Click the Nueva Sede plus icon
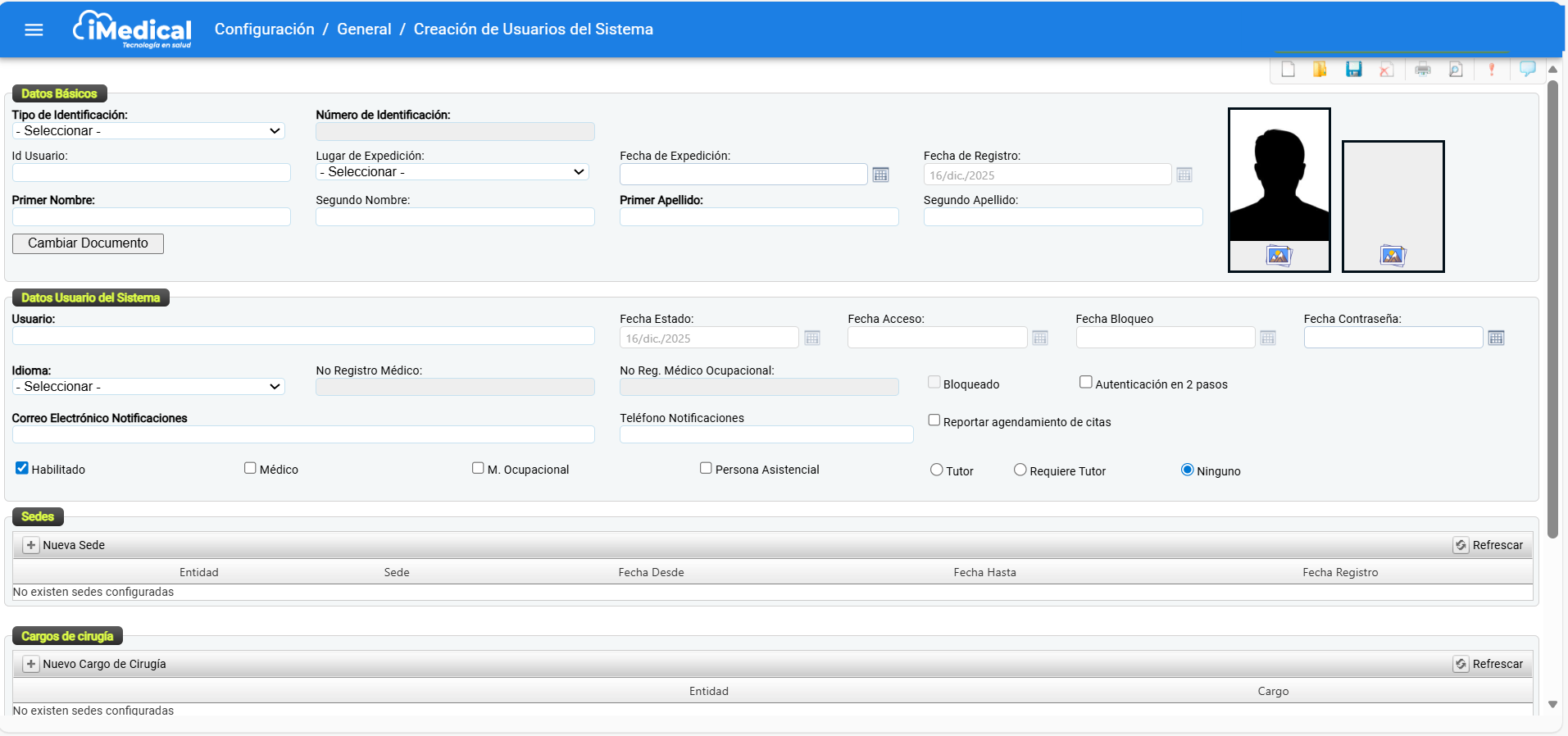 click(30, 545)
